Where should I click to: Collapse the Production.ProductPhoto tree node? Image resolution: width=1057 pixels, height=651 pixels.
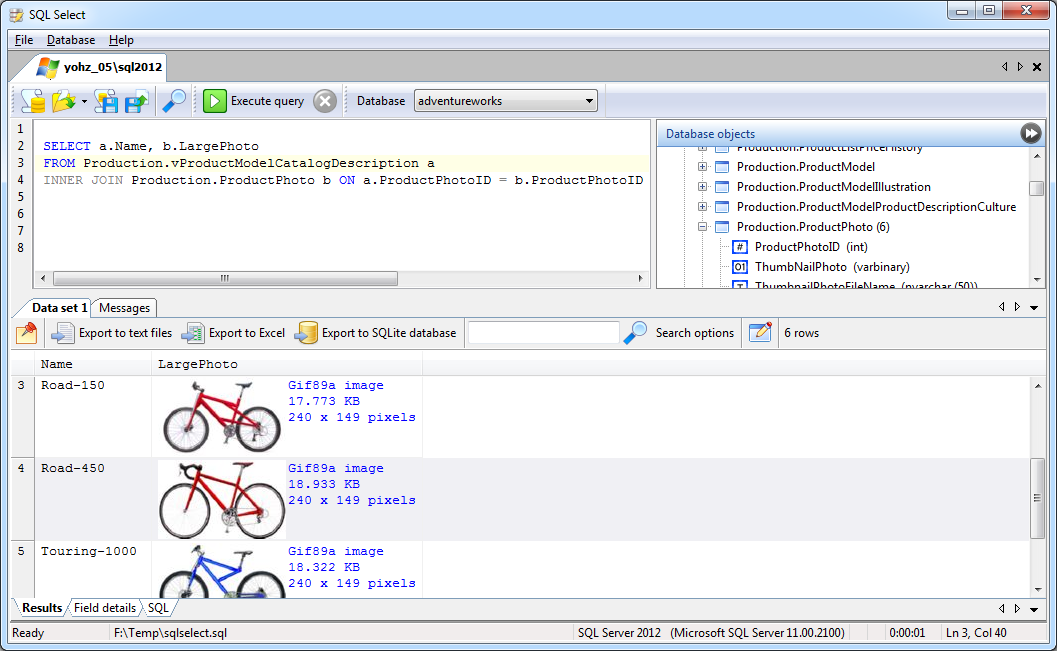click(x=703, y=227)
